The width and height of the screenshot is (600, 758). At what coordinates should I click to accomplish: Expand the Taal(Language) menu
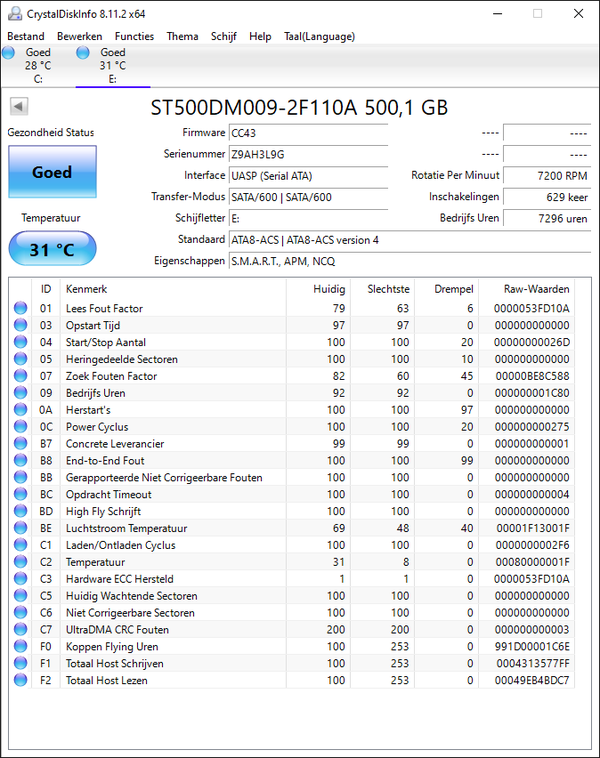tap(319, 36)
